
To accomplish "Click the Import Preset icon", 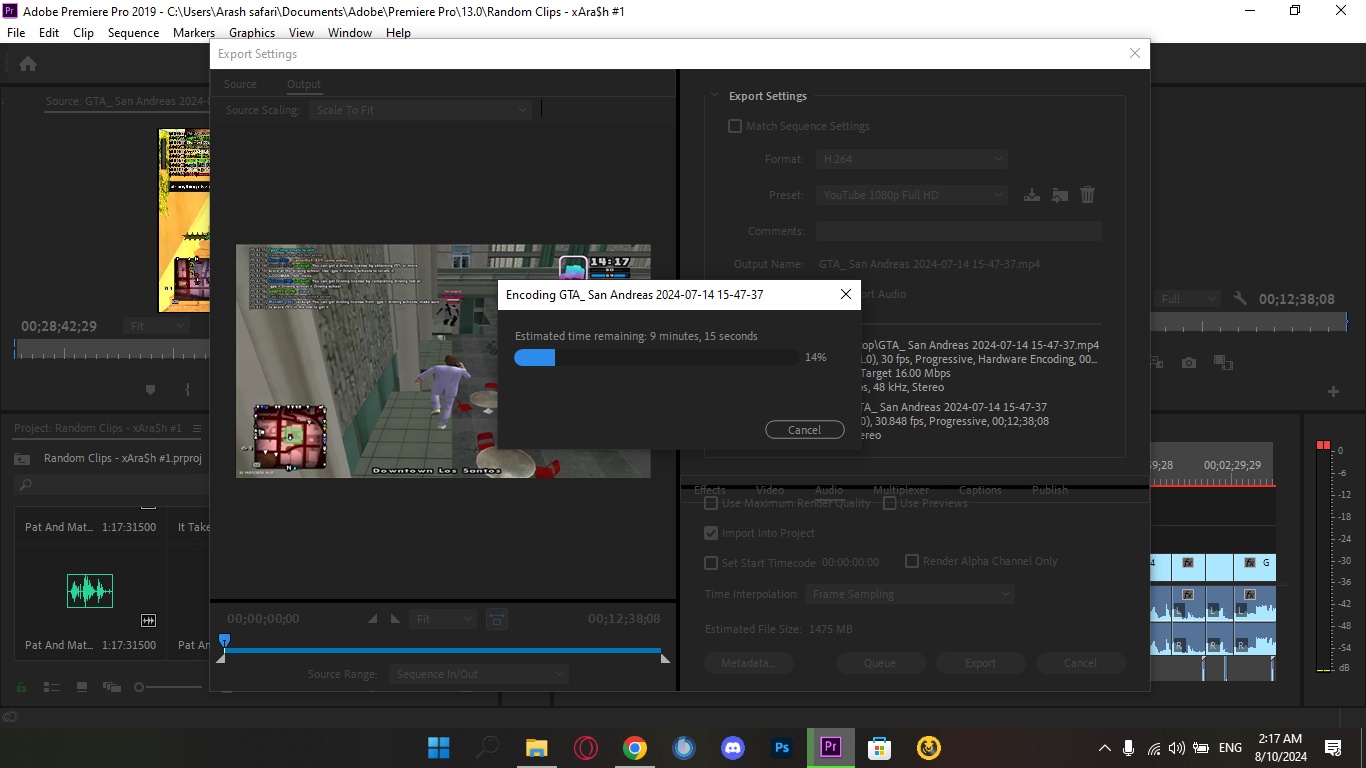I will click(x=1060, y=195).
